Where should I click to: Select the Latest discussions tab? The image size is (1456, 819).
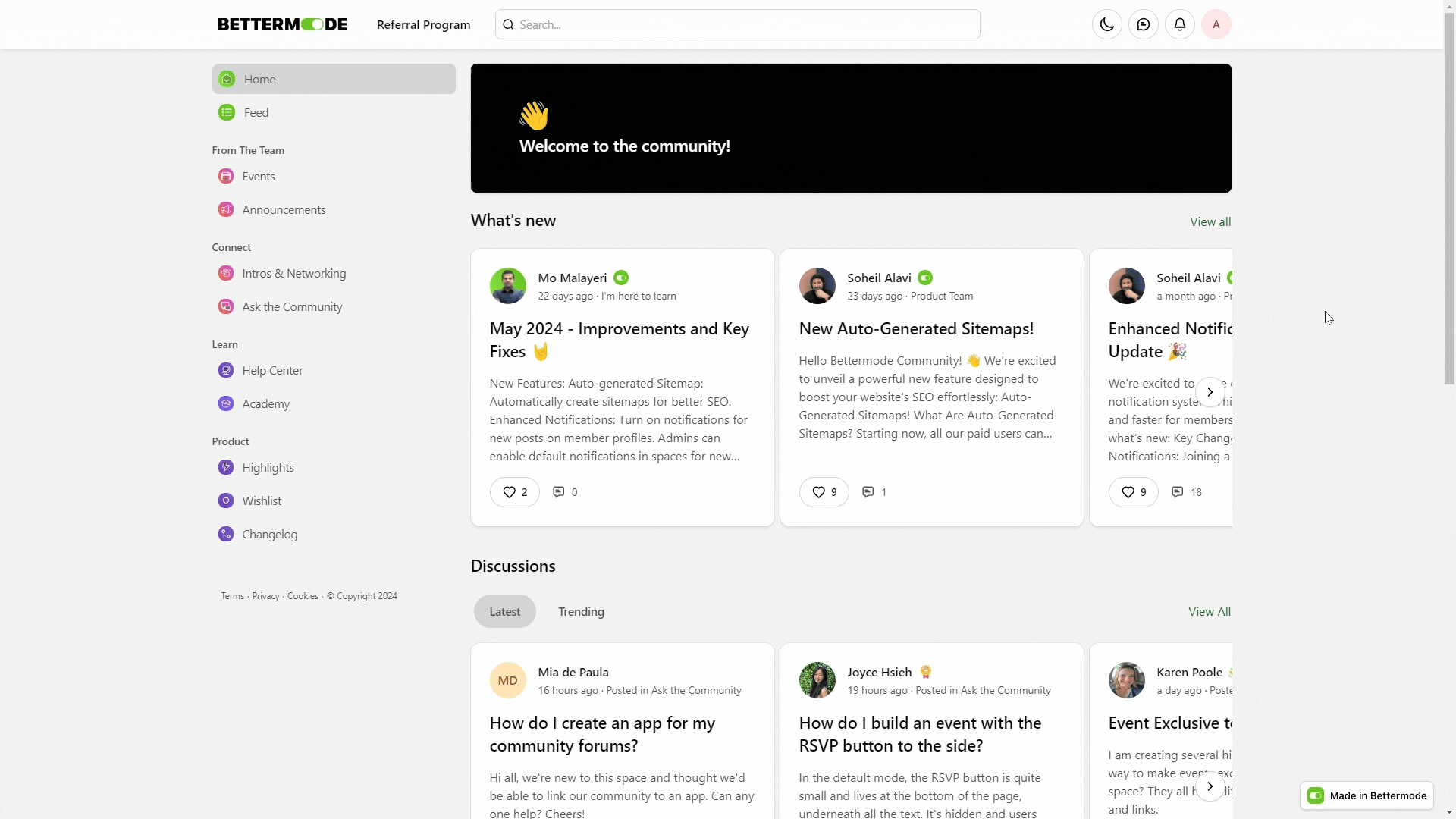coord(504,611)
